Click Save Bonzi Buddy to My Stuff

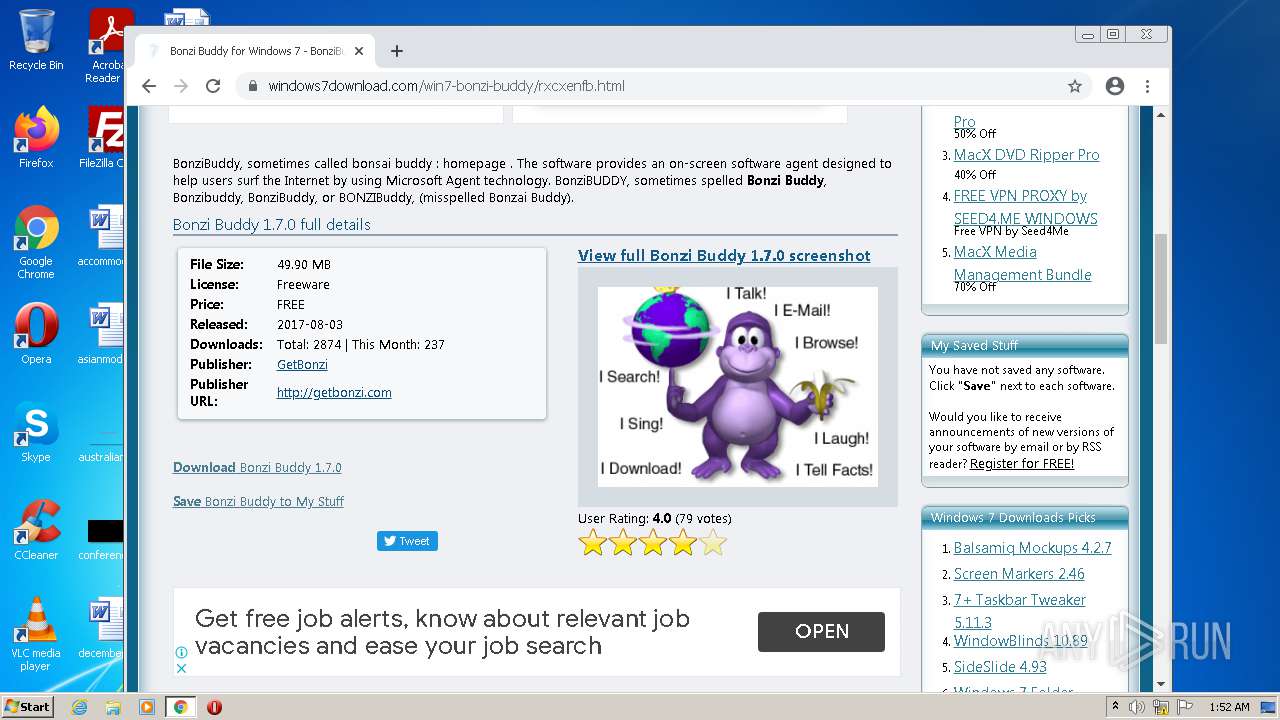(x=258, y=501)
